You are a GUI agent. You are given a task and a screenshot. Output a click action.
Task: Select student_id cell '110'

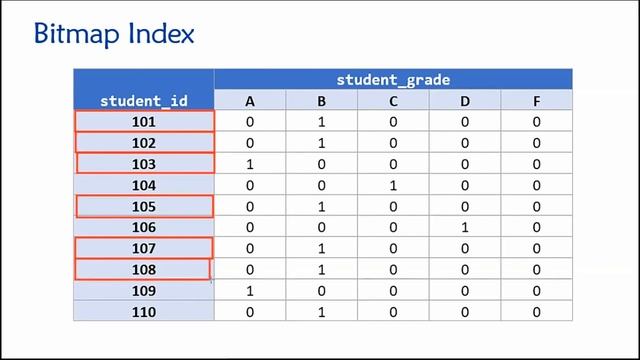click(x=144, y=312)
